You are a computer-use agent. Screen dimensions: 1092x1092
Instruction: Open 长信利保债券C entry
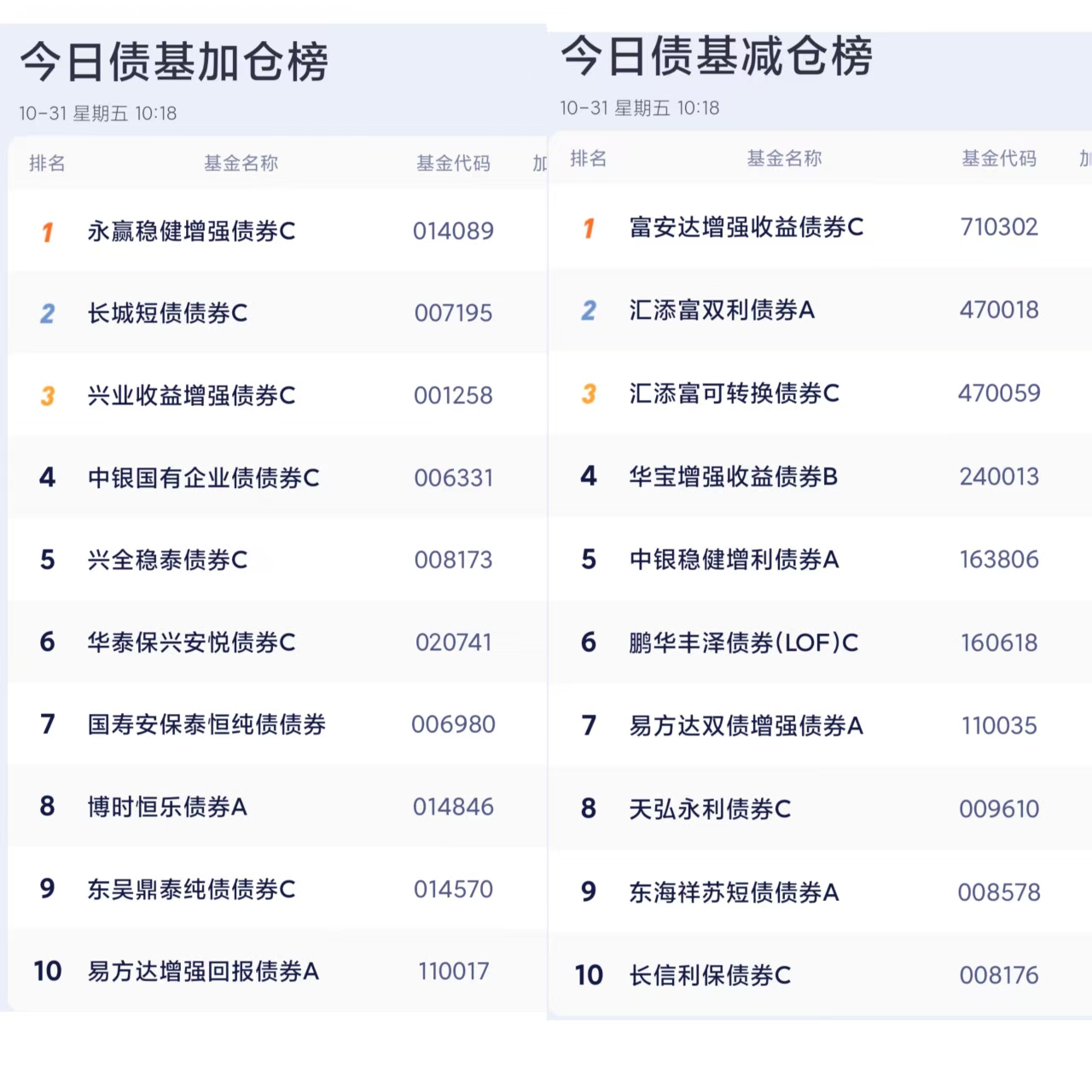(x=710, y=975)
